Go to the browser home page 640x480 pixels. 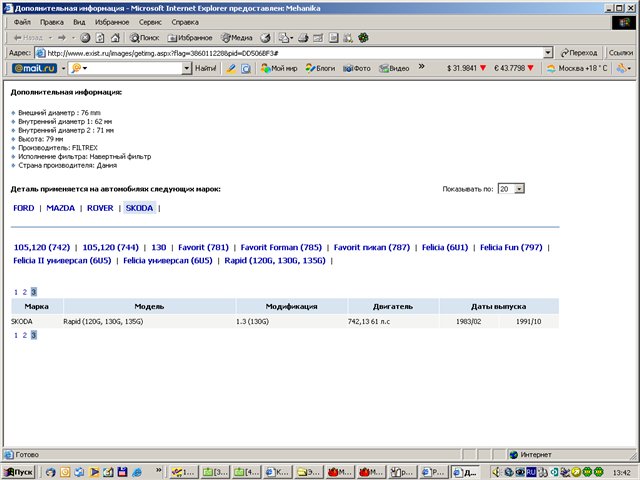pyautogui.click(x=115, y=38)
